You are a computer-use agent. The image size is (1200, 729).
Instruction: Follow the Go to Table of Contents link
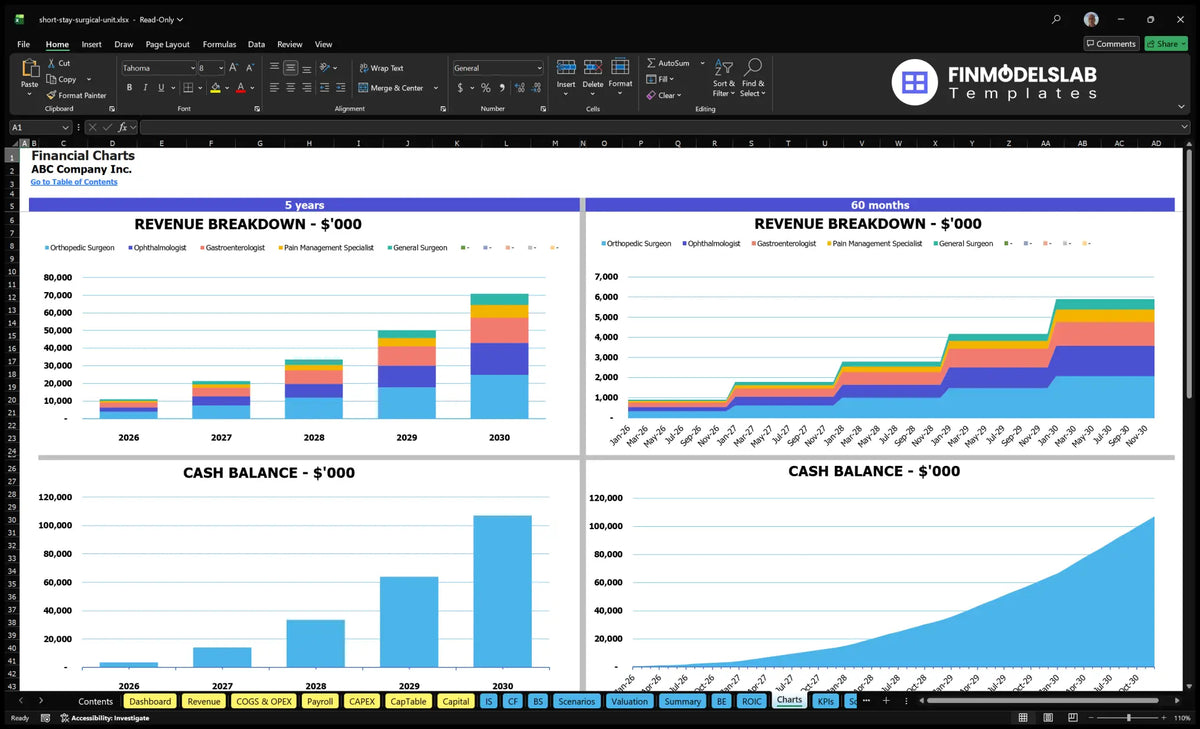click(x=74, y=182)
